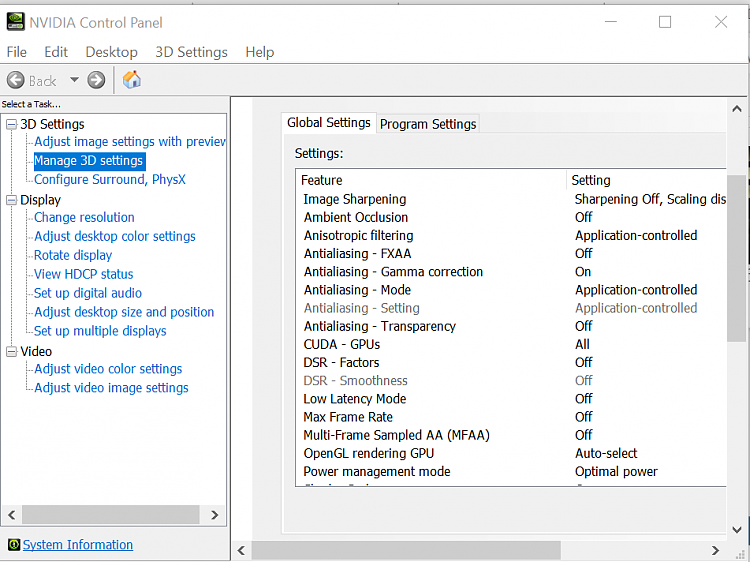
Task: Click task pane scroll left arrow
Action: pyautogui.click(x=12, y=515)
